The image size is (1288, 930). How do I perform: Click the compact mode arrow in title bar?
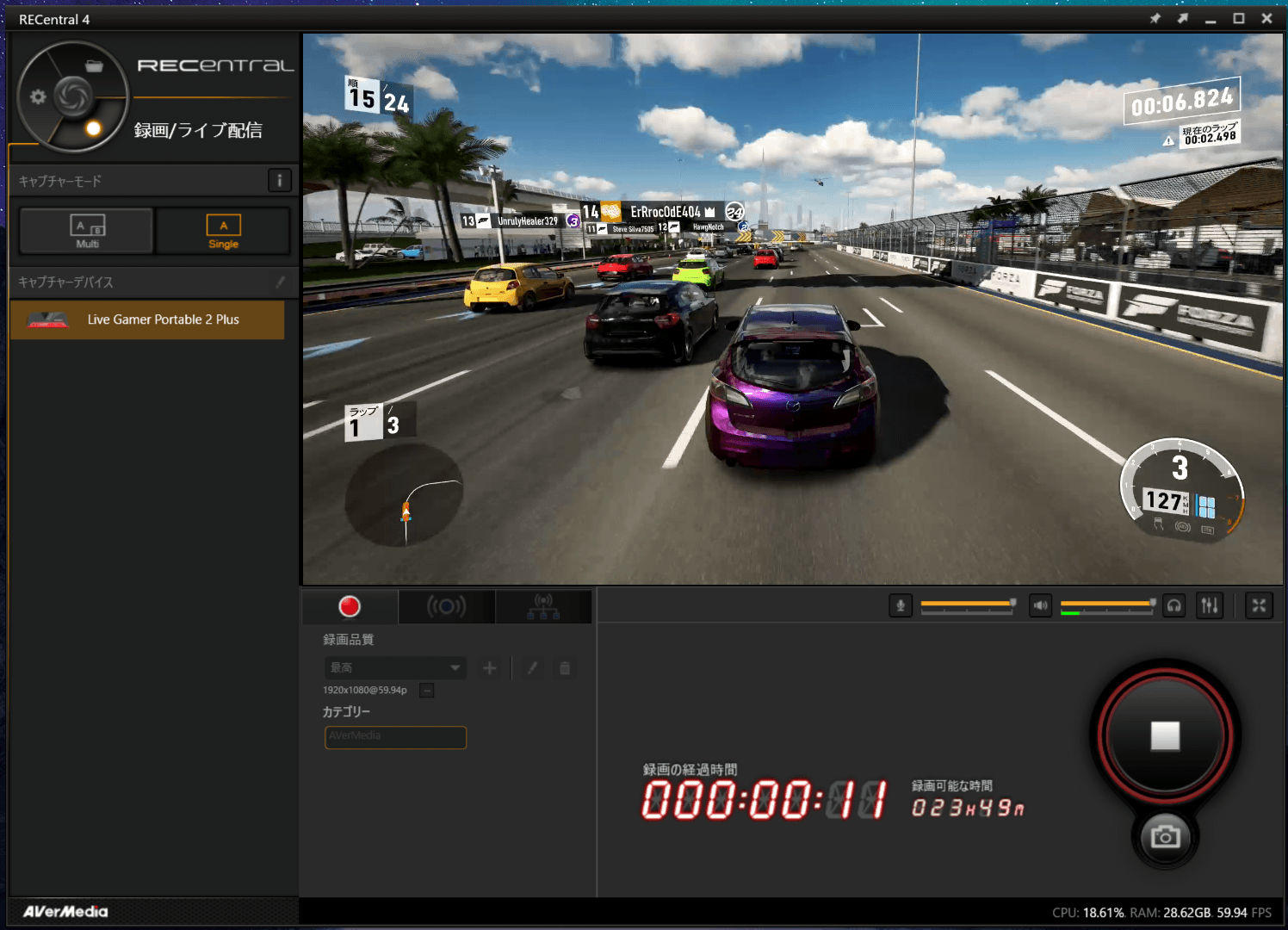tap(1183, 18)
